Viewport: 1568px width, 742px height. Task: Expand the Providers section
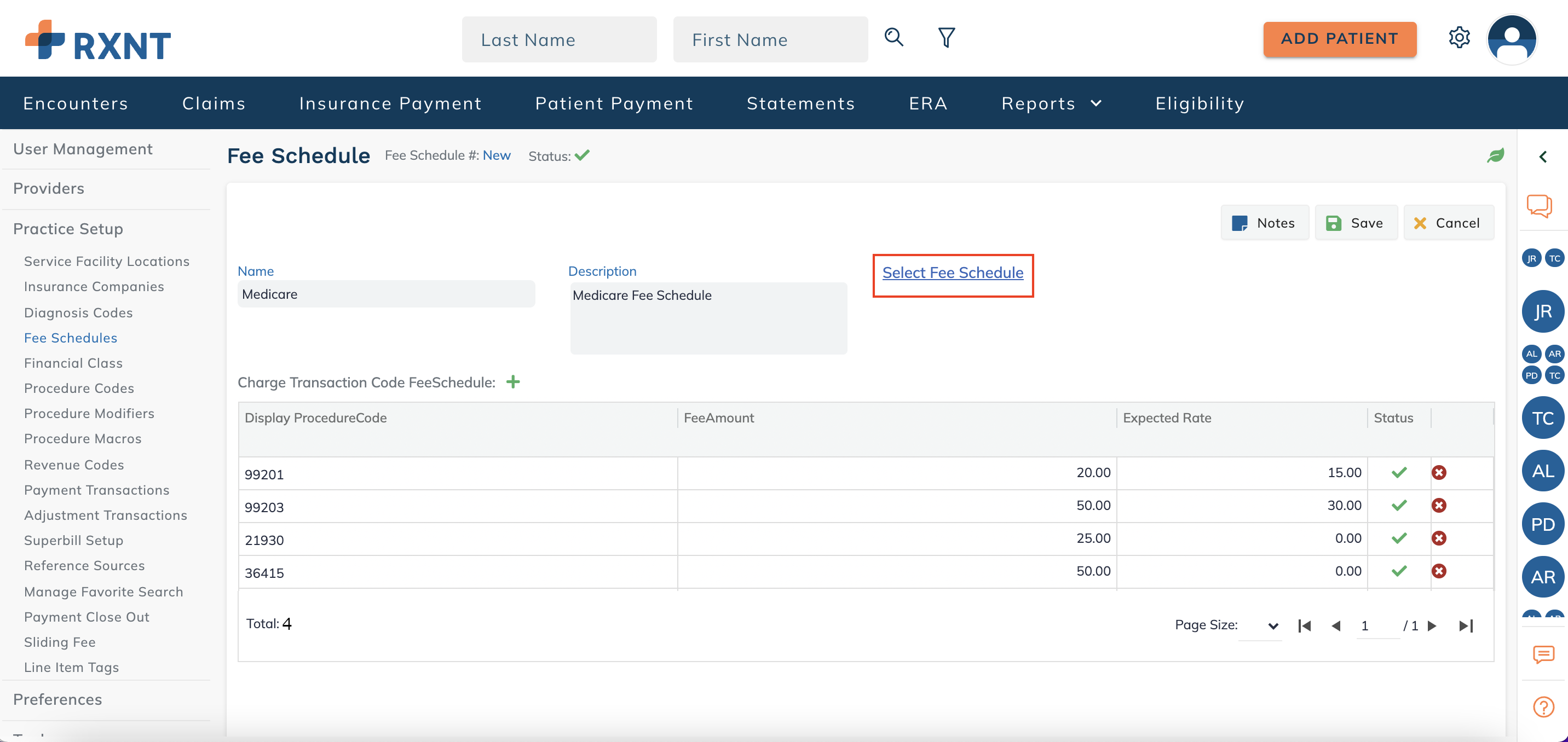click(49, 189)
